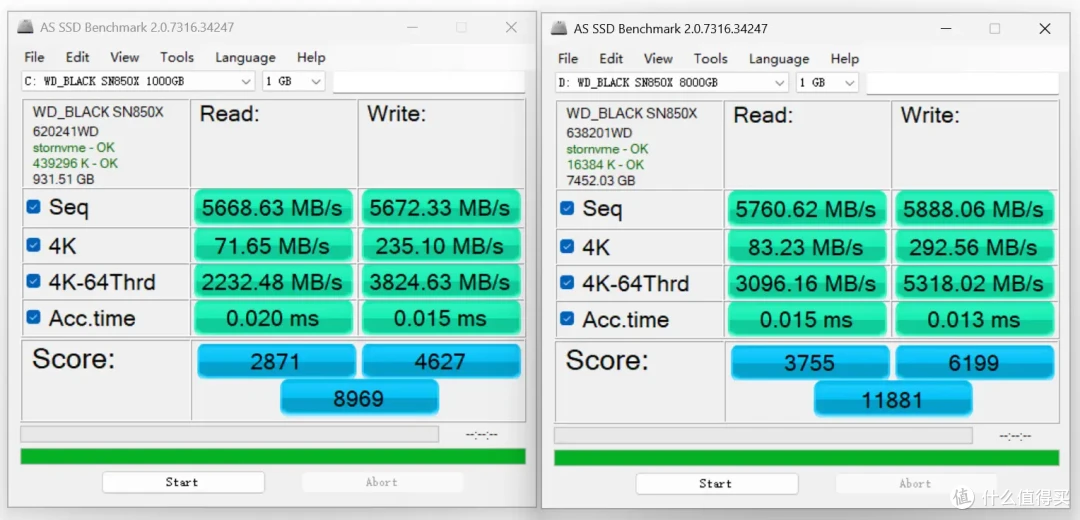Click Abort button in left window
The image size is (1080, 520).
(382, 482)
